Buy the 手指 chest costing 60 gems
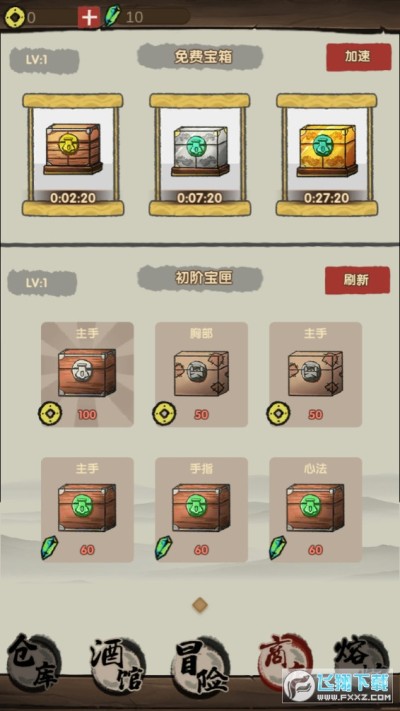The width and height of the screenshot is (400, 711). click(x=201, y=510)
